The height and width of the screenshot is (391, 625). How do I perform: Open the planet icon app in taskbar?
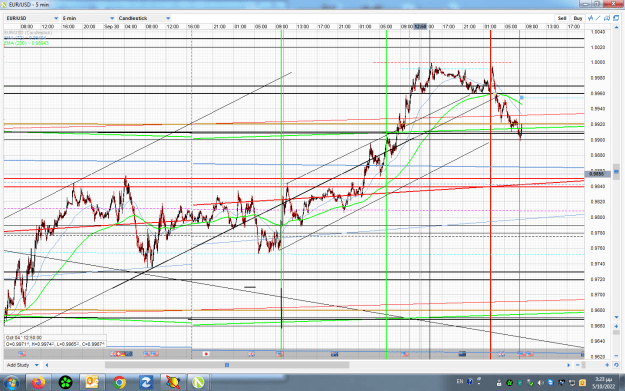pos(173,383)
